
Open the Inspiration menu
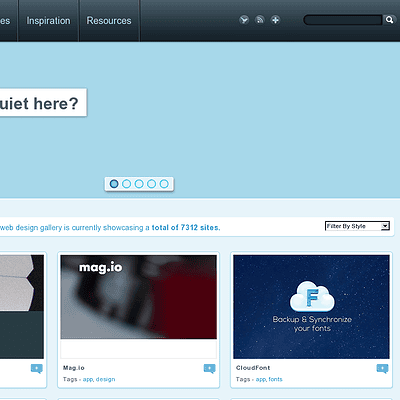coord(48,21)
